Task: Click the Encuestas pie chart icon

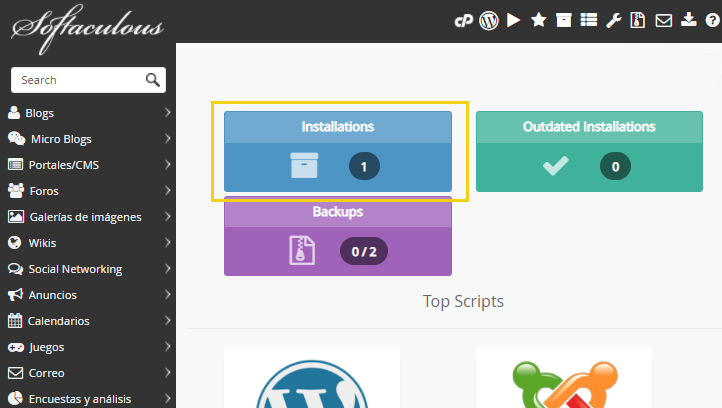Action: pos(15,398)
